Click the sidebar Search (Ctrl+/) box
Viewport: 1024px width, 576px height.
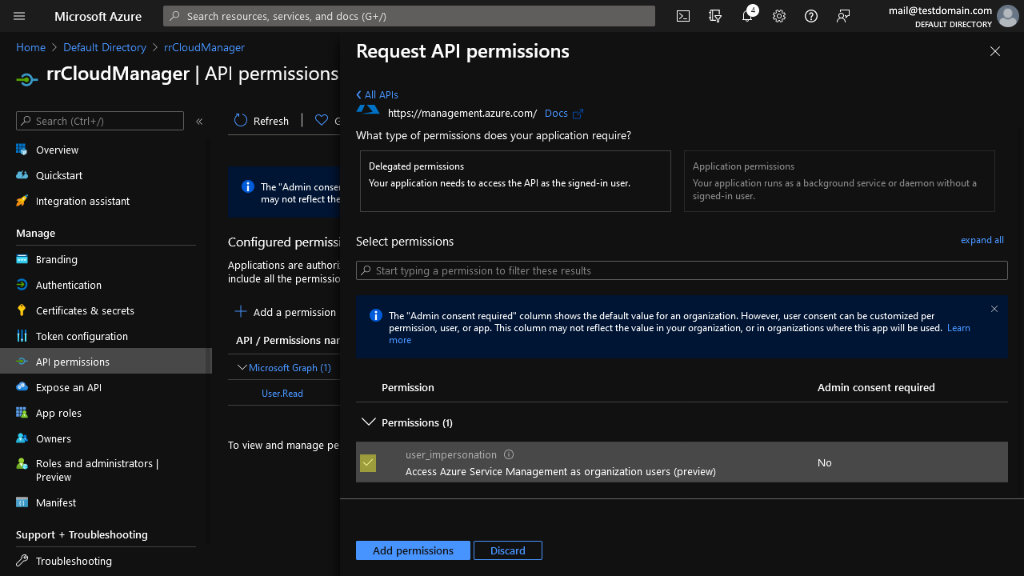(x=100, y=121)
